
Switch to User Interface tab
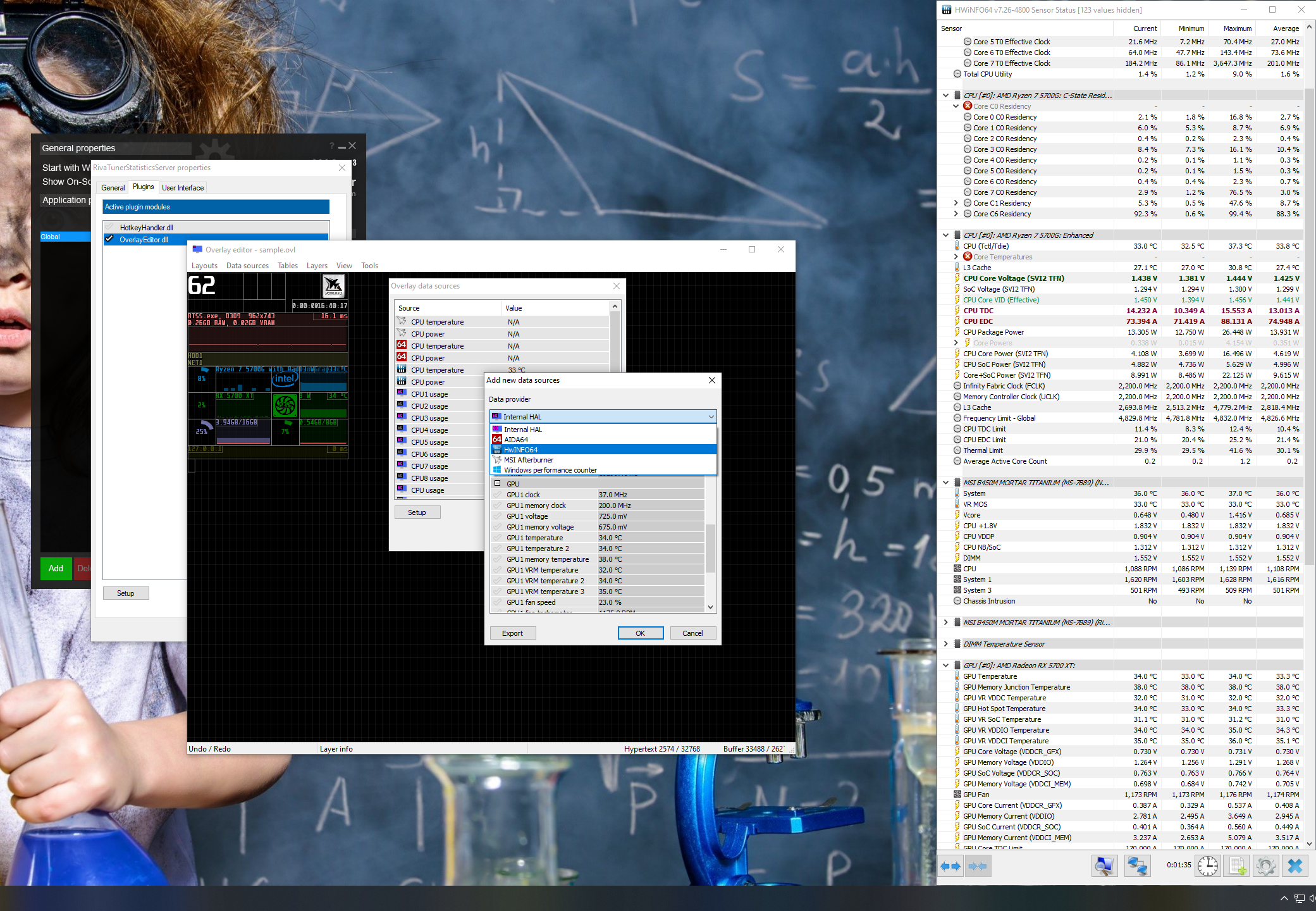pyautogui.click(x=183, y=187)
